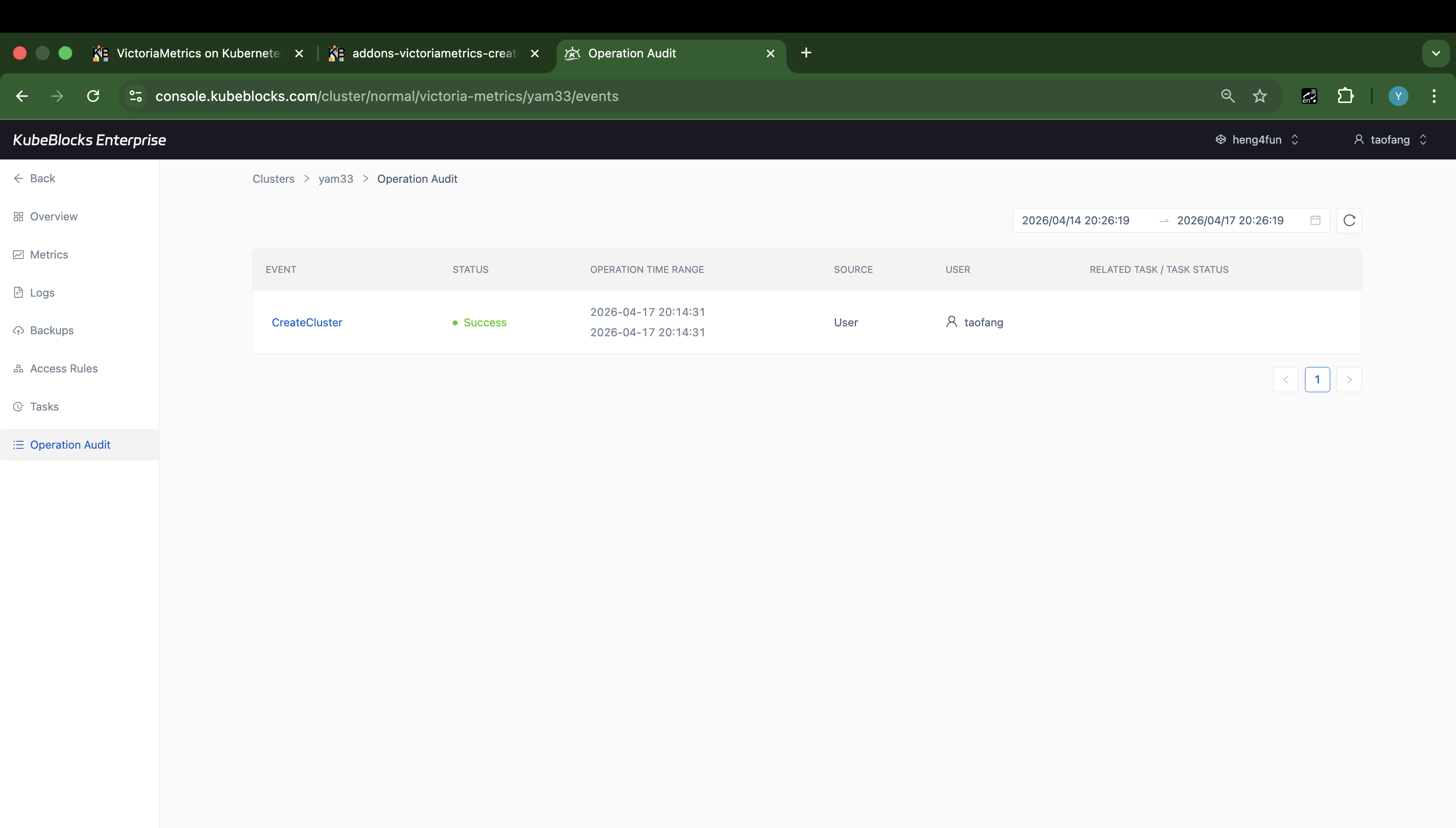Switch to VictoriaMetrics on Kubernetes tab
This screenshot has width=1456, height=828.
199,53
